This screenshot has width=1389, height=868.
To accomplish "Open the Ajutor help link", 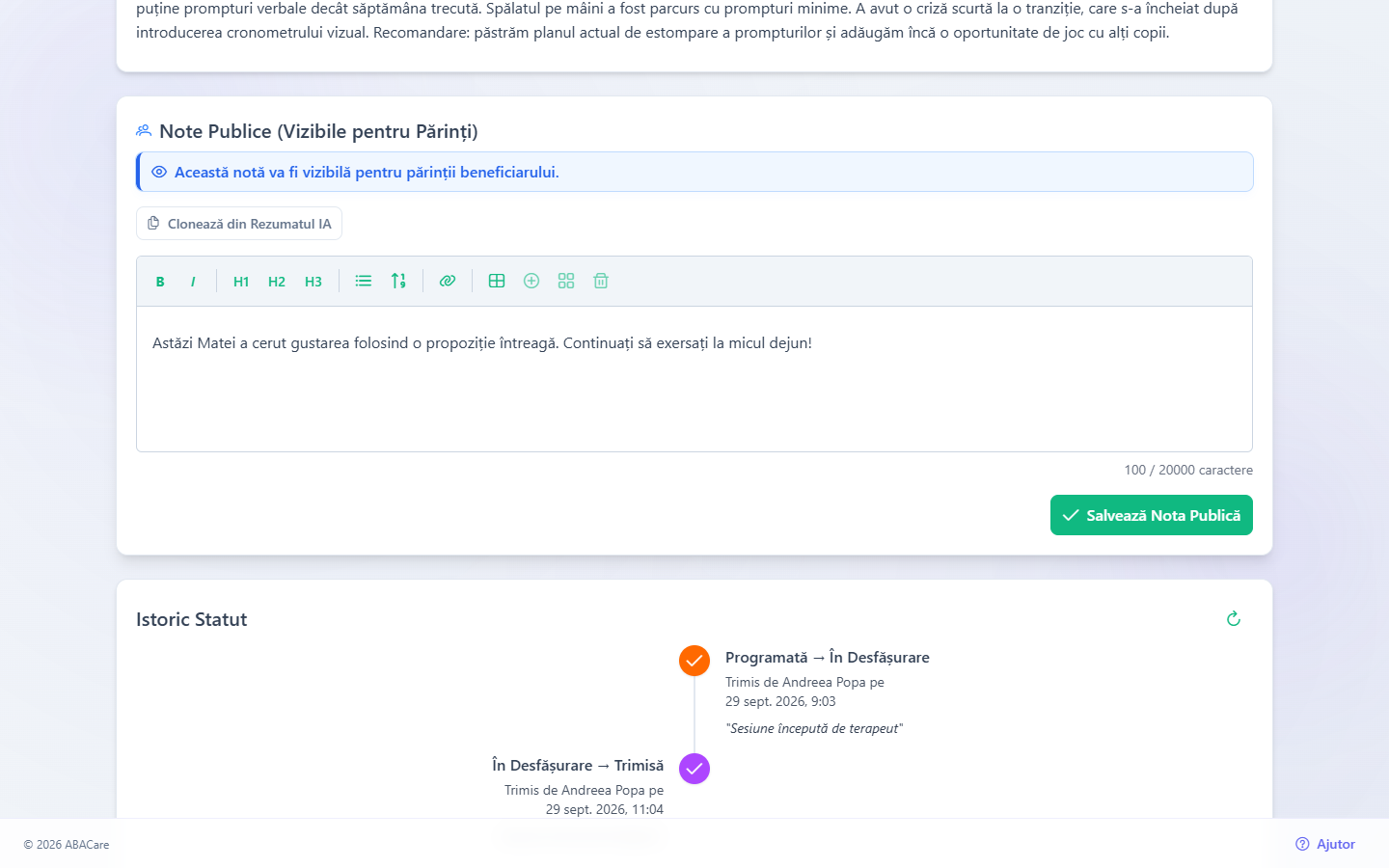I will [1325, 844].
